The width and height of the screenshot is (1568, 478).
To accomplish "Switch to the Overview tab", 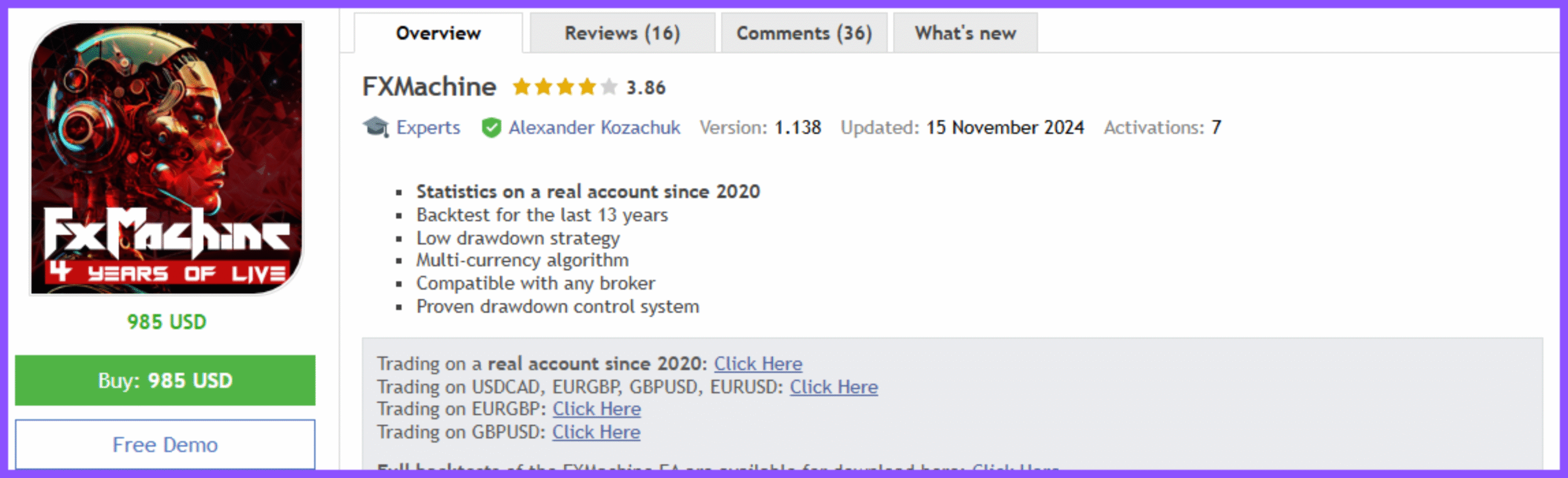I will click(x=438, y=33).
